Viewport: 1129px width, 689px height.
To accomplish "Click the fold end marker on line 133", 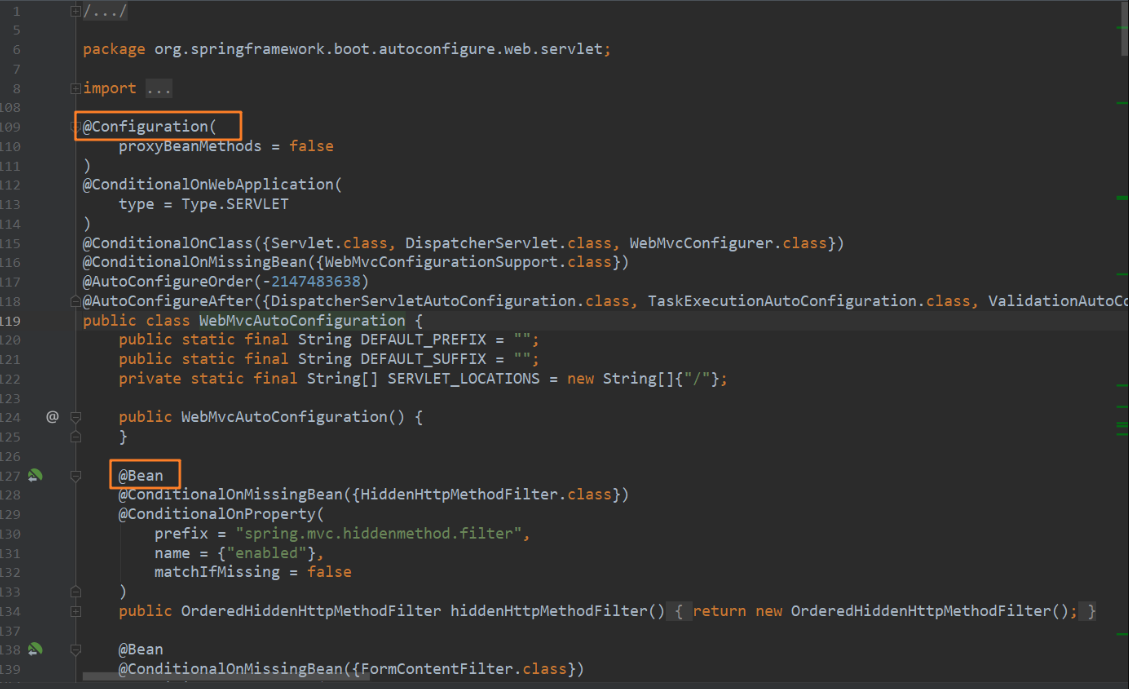I will [76, 592].
